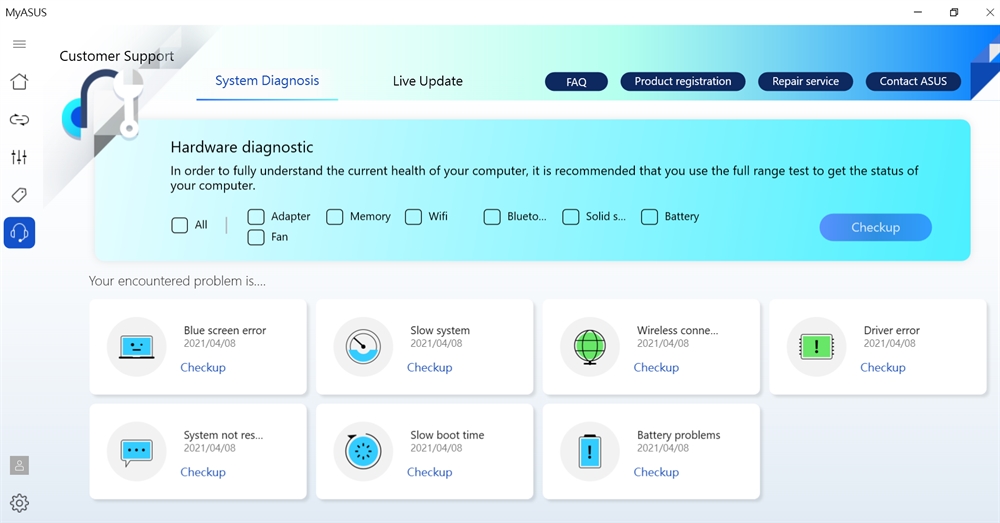This screenshot has height=523, width=1000.
Task: Check the Battery diagnostic checkbox
Action: click(649, 217)
